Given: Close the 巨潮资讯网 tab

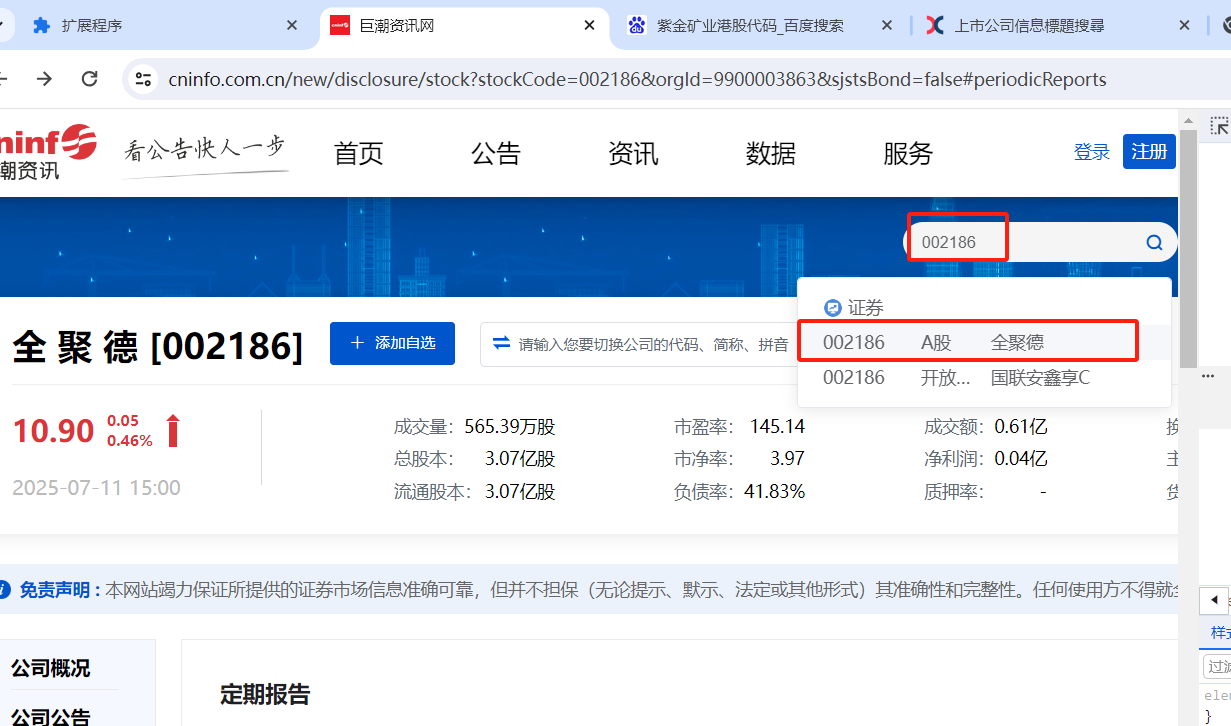Looking at the screenshot, I should pyautogui.click(x=589, y=25).
